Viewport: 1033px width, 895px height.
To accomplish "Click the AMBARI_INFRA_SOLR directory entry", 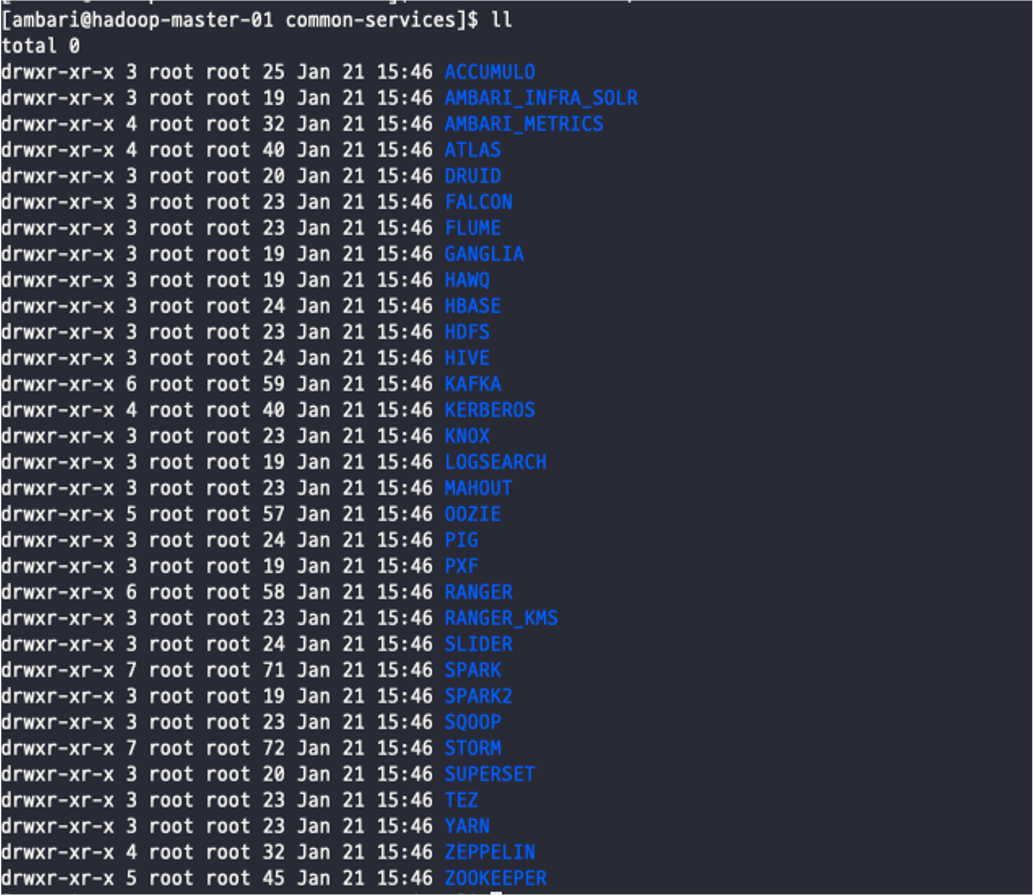I will point(541,98).
